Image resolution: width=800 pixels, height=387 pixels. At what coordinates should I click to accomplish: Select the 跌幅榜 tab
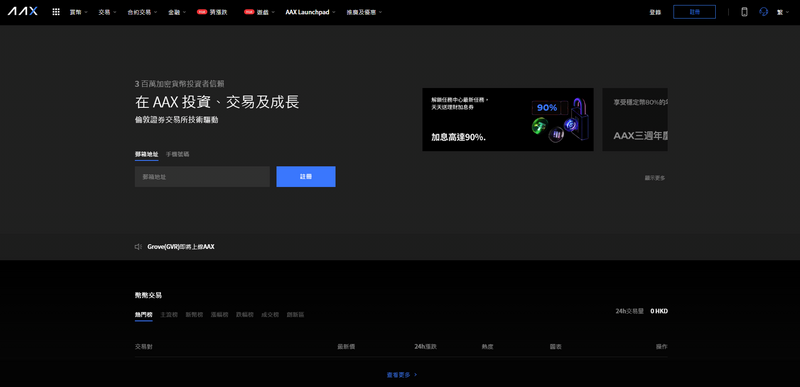(244, 315)
